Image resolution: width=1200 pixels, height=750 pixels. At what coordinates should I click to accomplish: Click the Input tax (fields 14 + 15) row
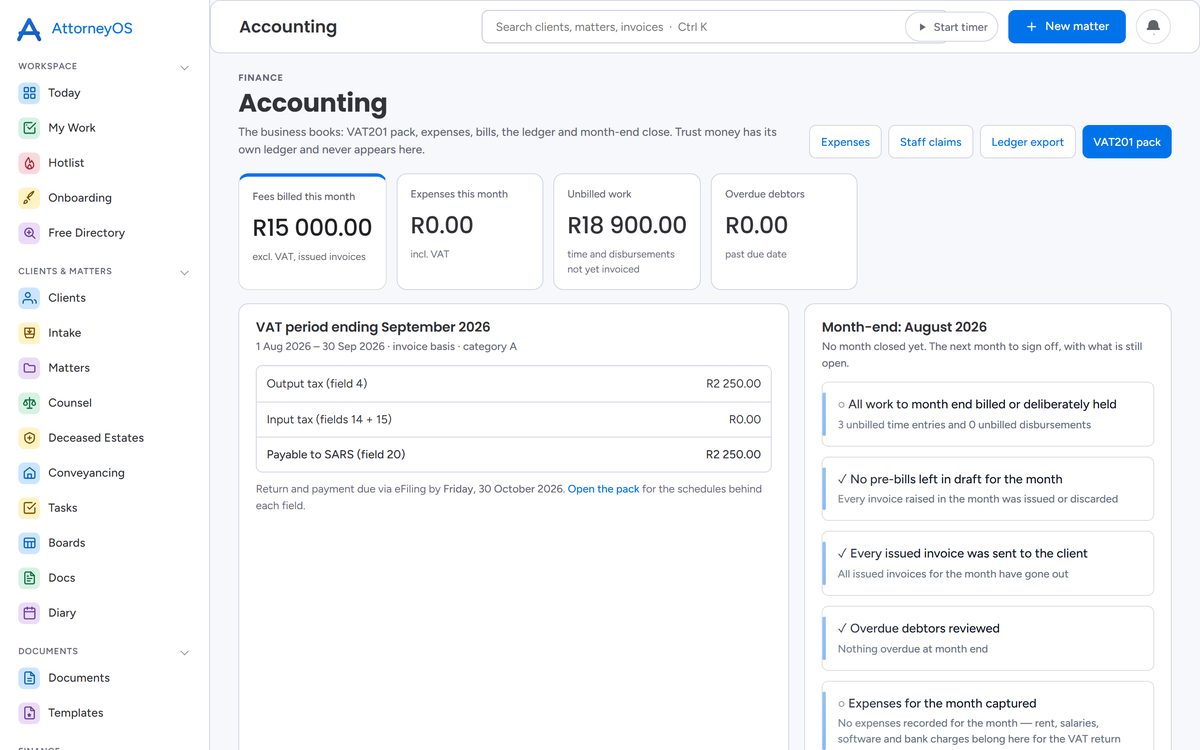(x=514, y=420)
